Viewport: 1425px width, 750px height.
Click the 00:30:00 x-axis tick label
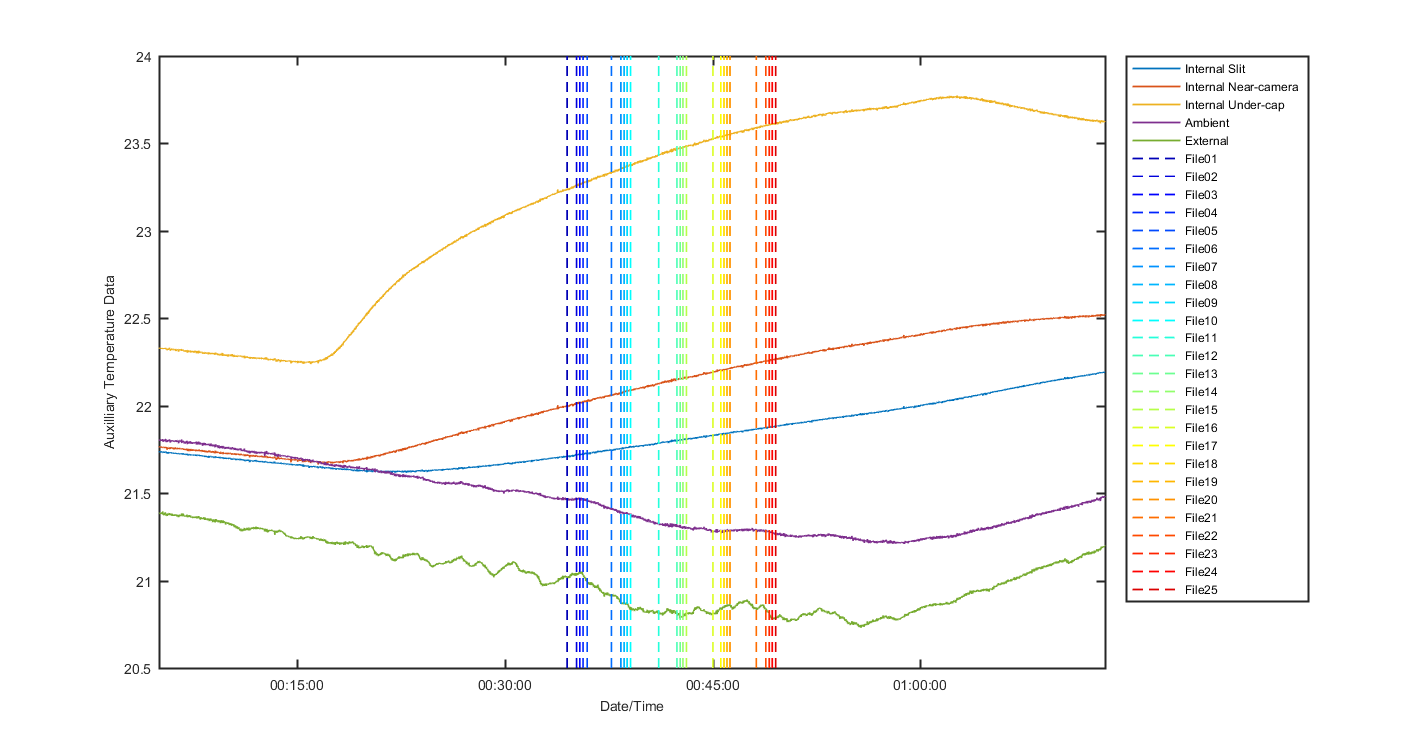506,686
